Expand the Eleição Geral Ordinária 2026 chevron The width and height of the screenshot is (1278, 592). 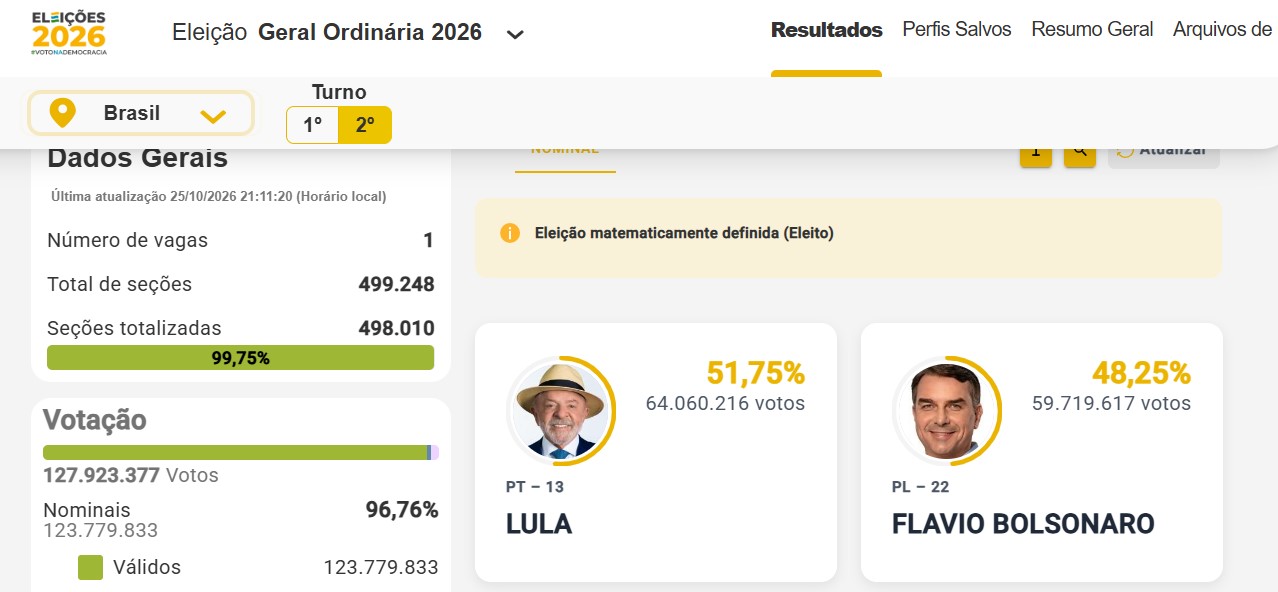[x=515, y=34]
